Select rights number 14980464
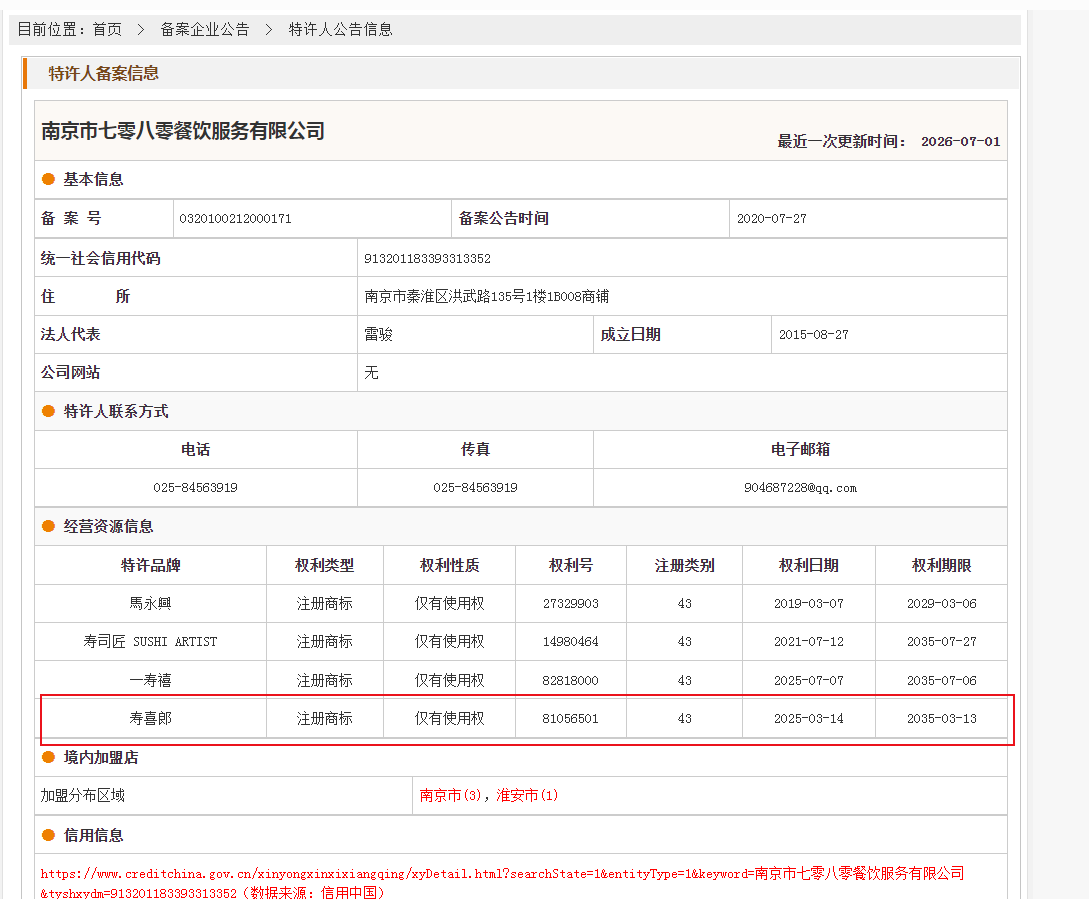 coord(571,642)
